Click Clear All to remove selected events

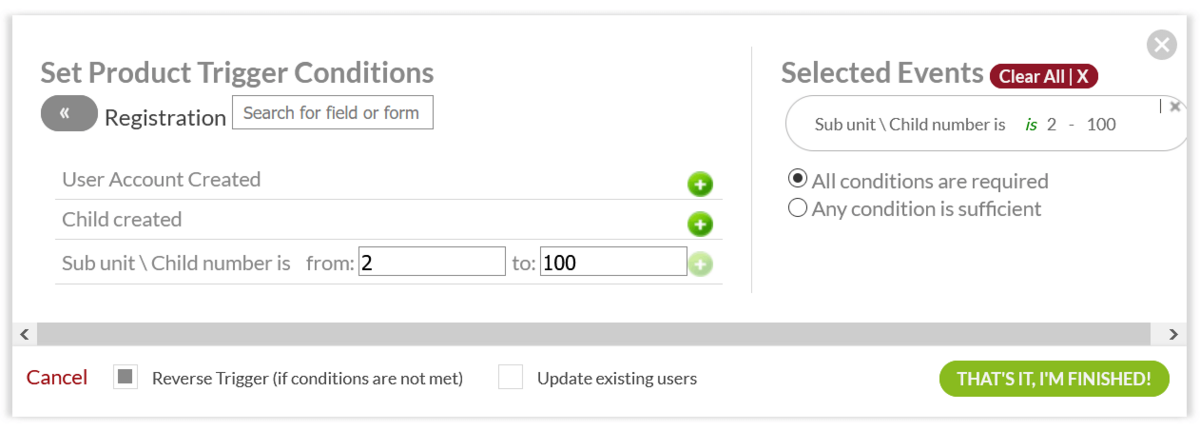1044,76
